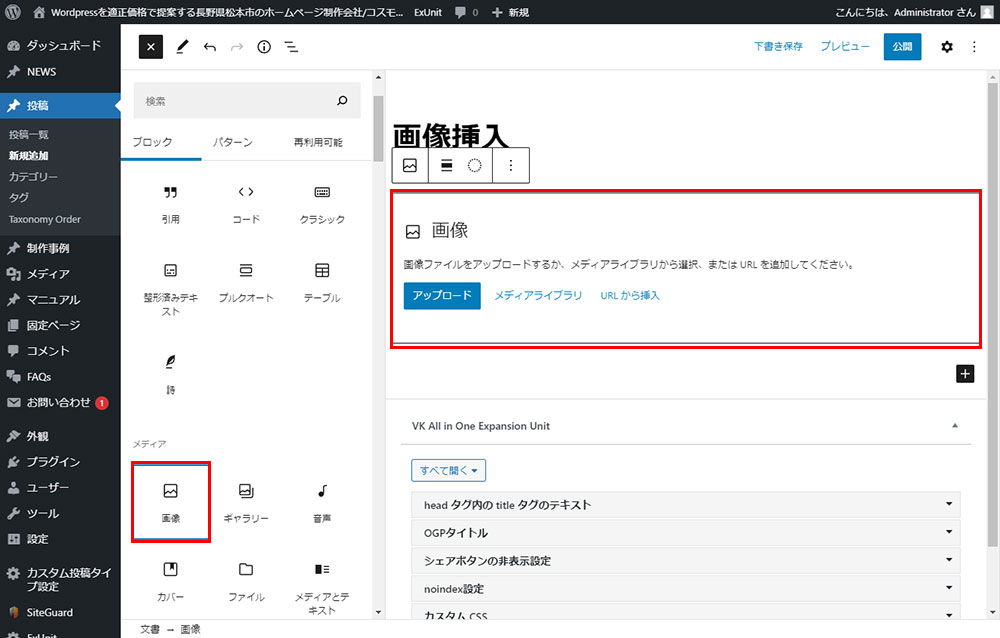Insert the Audio block
This screenshot has height=638, width=1000.
322,502
